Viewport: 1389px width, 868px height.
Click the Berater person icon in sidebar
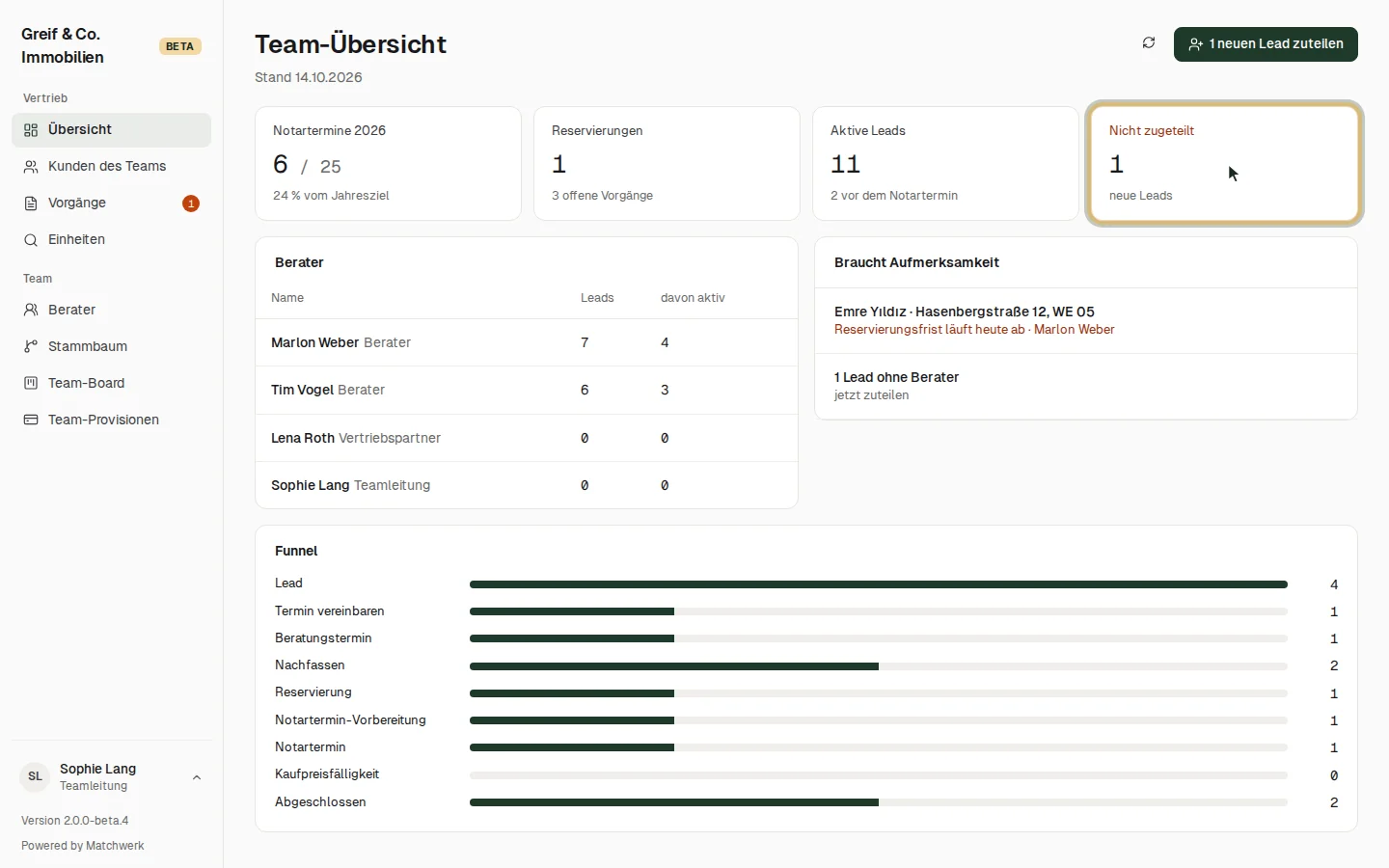(31, 311)
